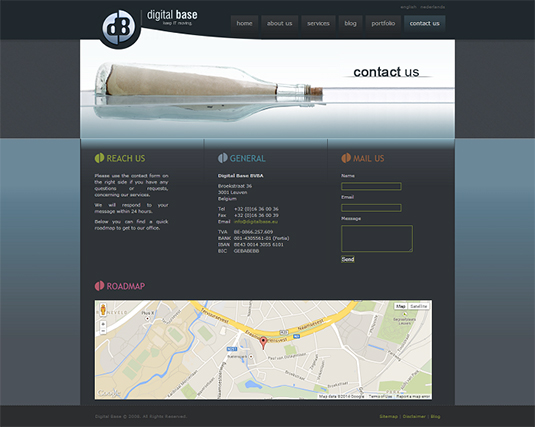Click the Send button
The width and height of the screenshot is (535, 427).
348,259
